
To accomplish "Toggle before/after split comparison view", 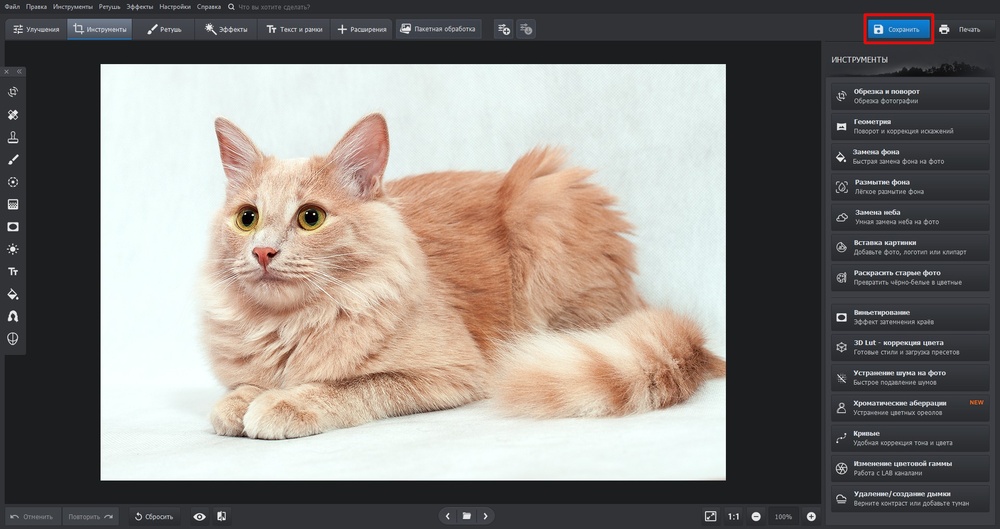I will click(x=221, y=516).
